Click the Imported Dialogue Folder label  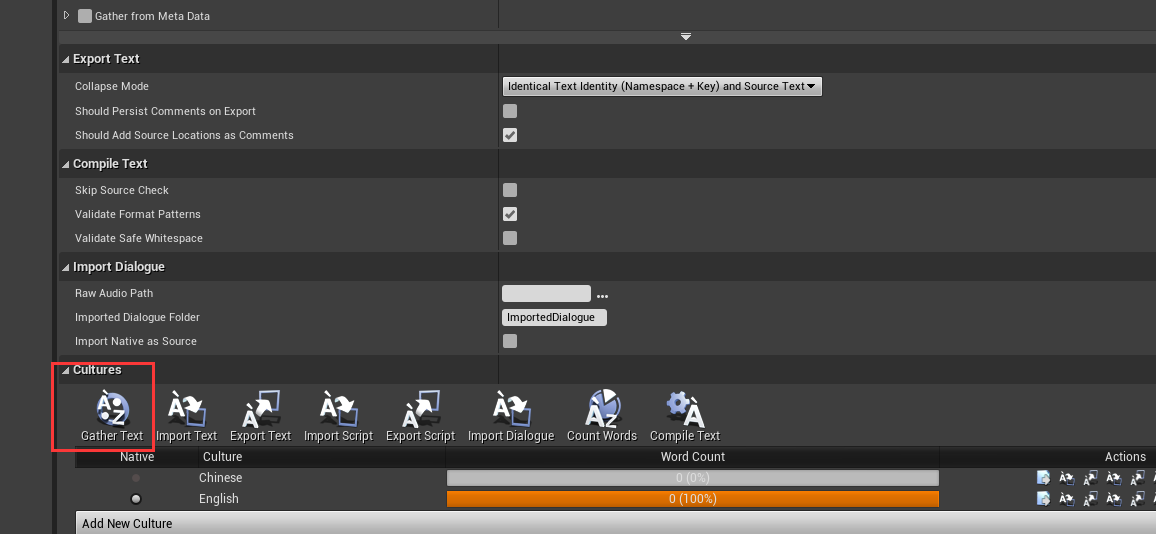click(137, 318)
